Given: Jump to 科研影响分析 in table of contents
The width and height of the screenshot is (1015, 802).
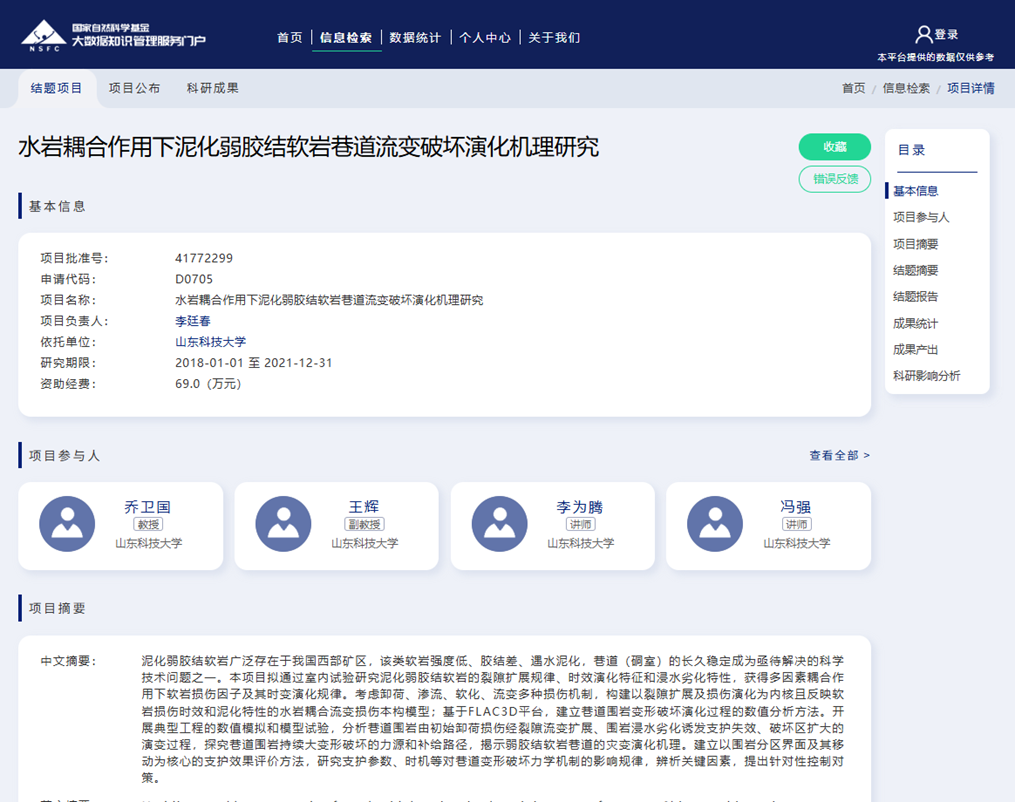Looking at the screenshot, I should point(926,376).
